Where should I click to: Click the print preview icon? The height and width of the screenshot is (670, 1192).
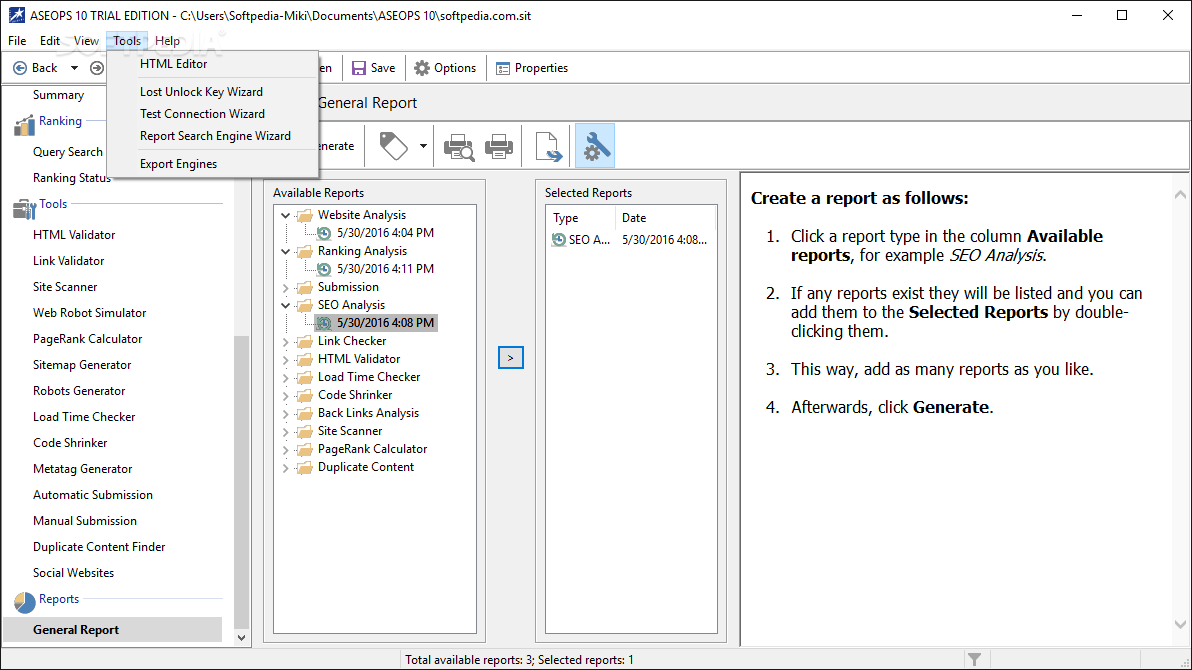click(x=459, y=146)
